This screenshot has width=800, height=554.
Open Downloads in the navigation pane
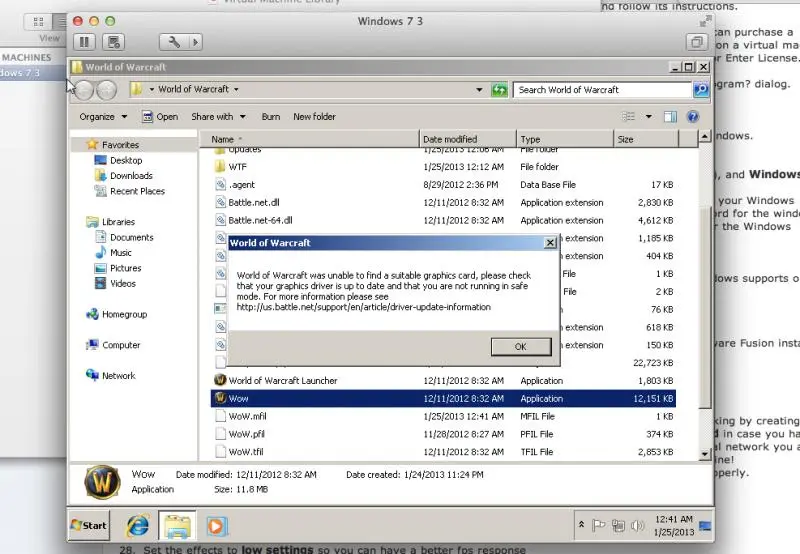(131, 175)
